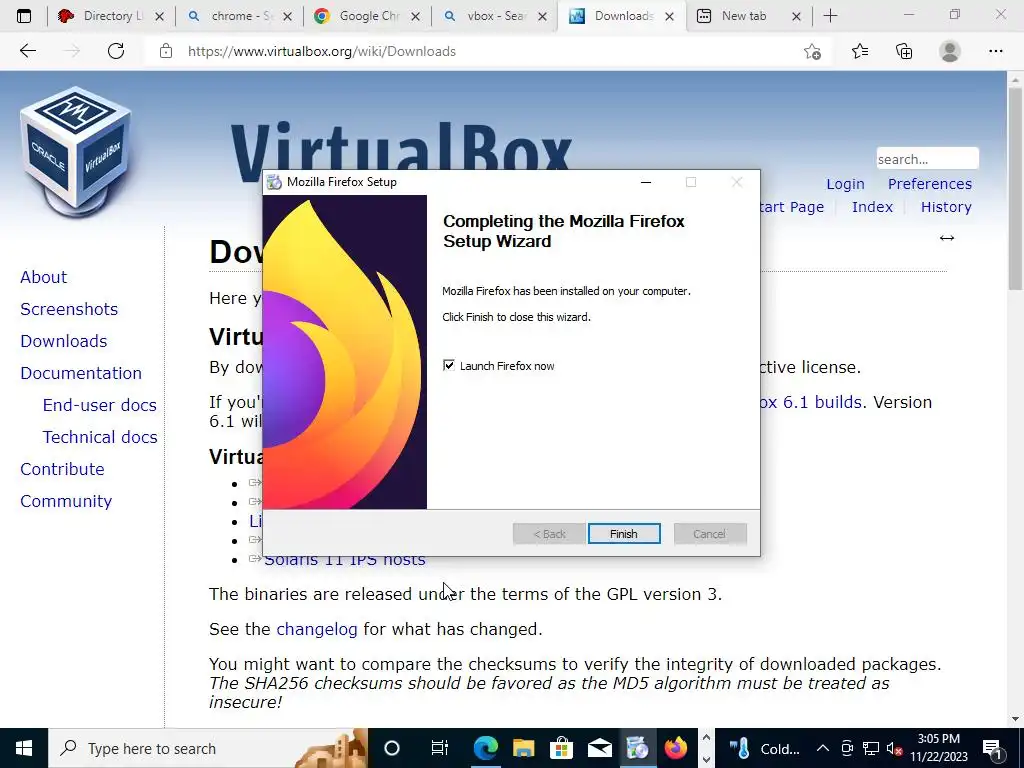Click the address bar URL
The height and width of the screenshot is (768, 1024).
322,51
